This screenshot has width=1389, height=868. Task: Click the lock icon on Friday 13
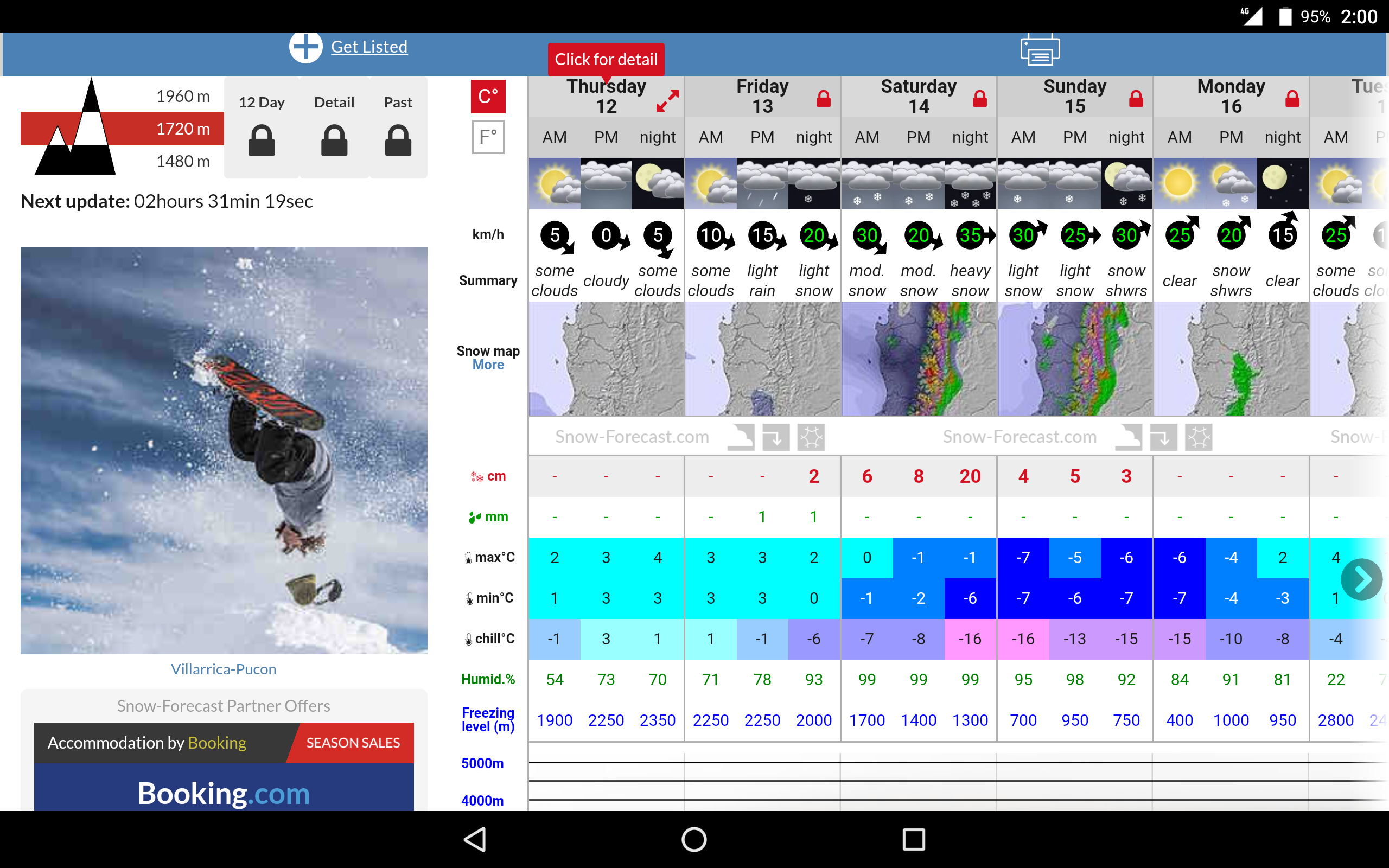pyautogui.click(x=824, y=99)
